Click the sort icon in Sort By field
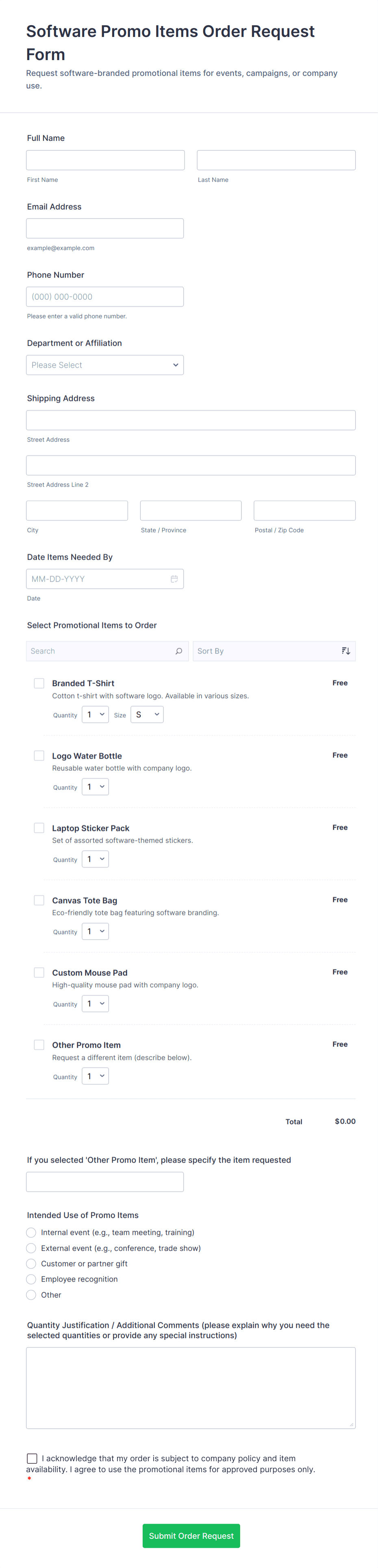This screenshot has width=378, height=1568. pos(345,651)
